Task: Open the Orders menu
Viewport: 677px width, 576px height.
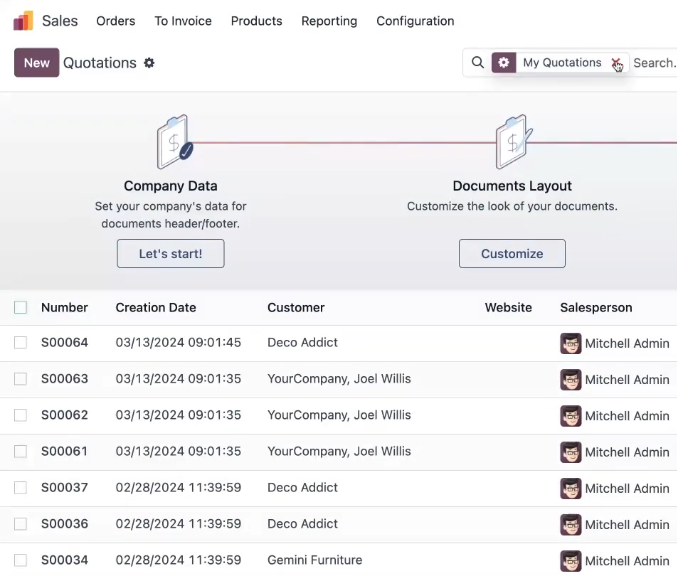Action: 116,21
